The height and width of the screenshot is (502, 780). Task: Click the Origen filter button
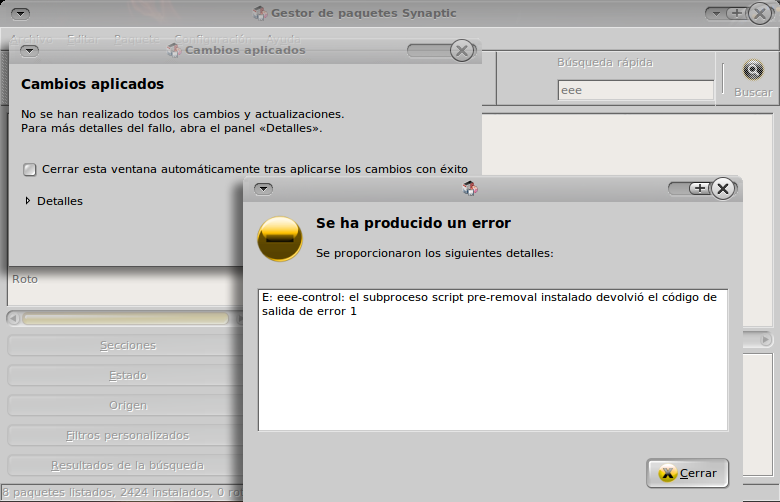coord(127,405)
